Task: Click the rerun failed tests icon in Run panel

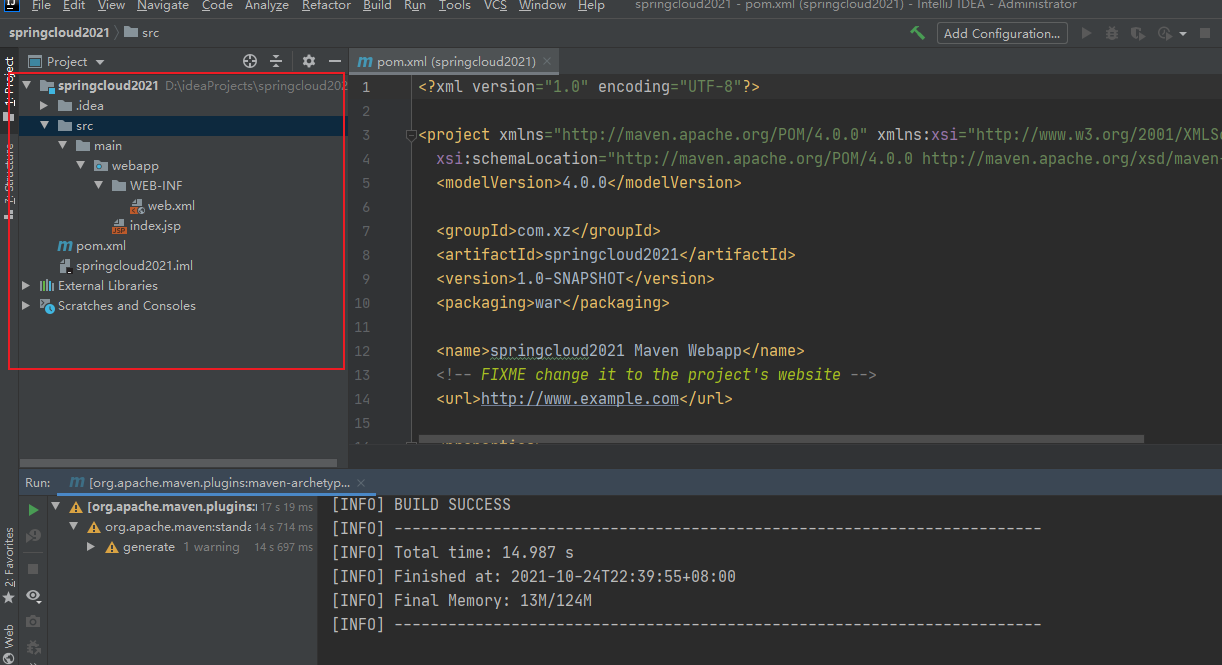Action: coord(33,536)
